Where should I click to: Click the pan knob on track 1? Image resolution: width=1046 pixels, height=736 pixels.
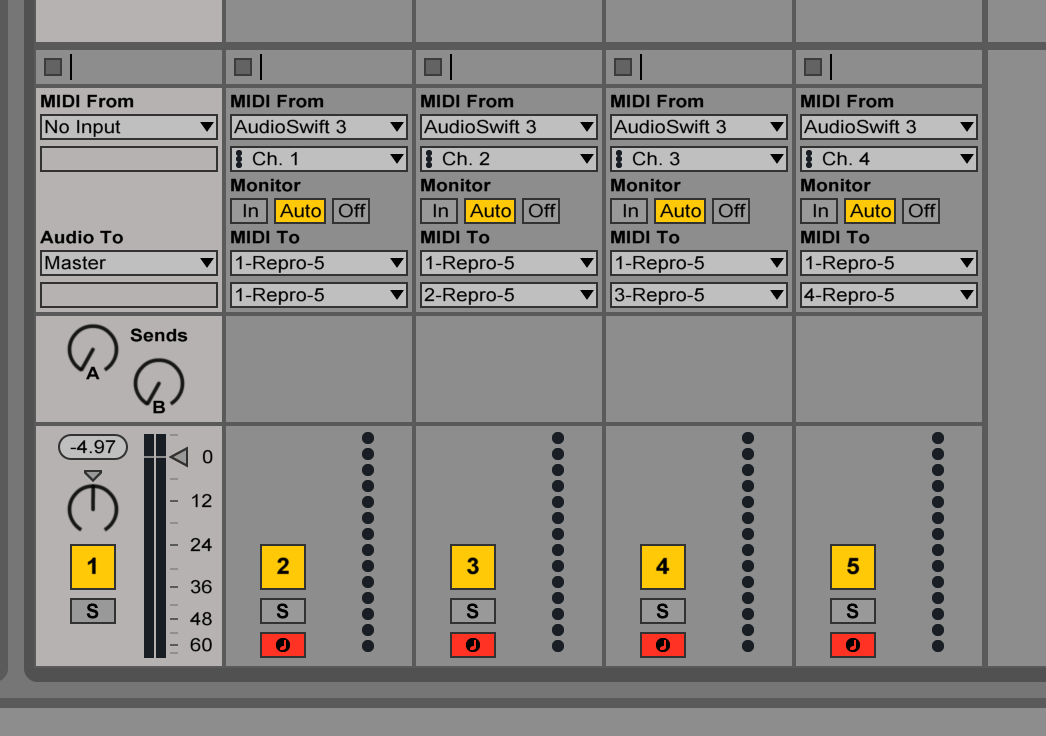[x=93, y=508]
